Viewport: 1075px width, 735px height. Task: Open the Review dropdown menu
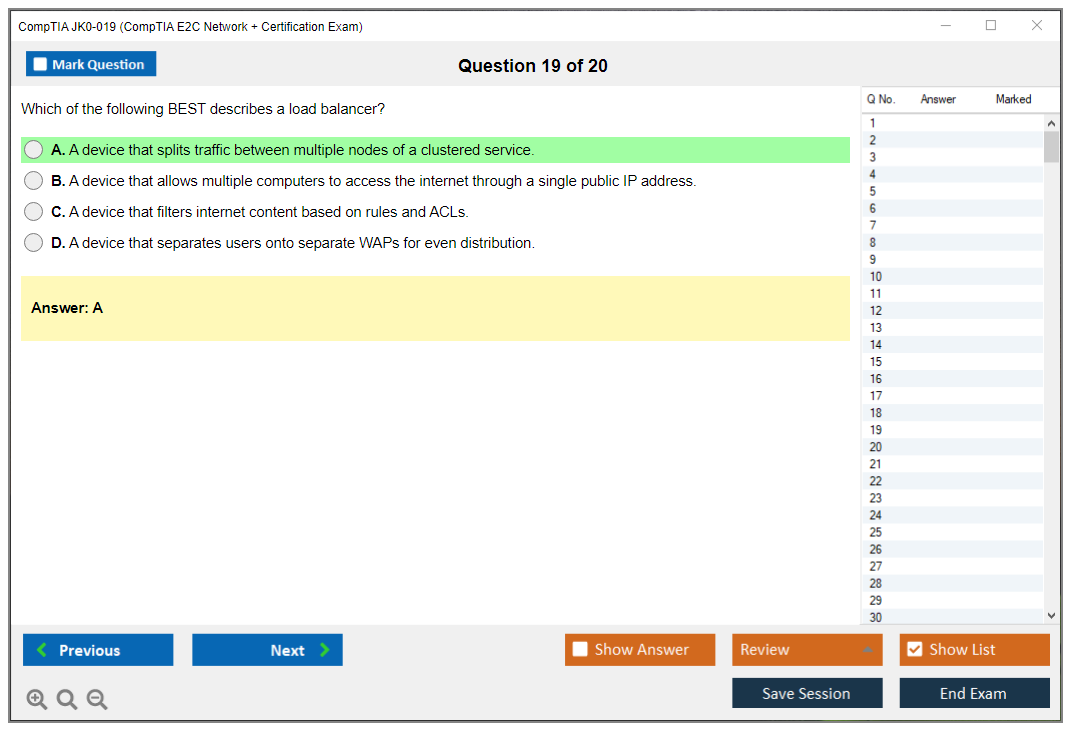806,650
